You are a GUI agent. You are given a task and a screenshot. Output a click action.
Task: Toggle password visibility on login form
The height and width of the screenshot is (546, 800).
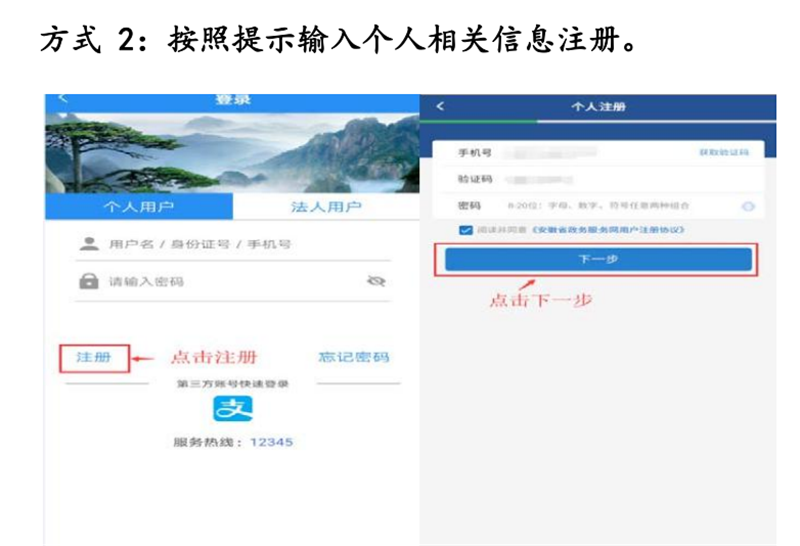(x=376, y=281)
